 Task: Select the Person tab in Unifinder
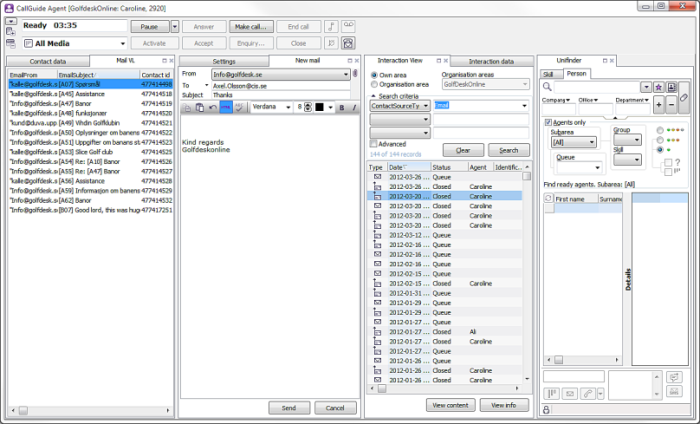pyautogui.click(x=576, y=74)
